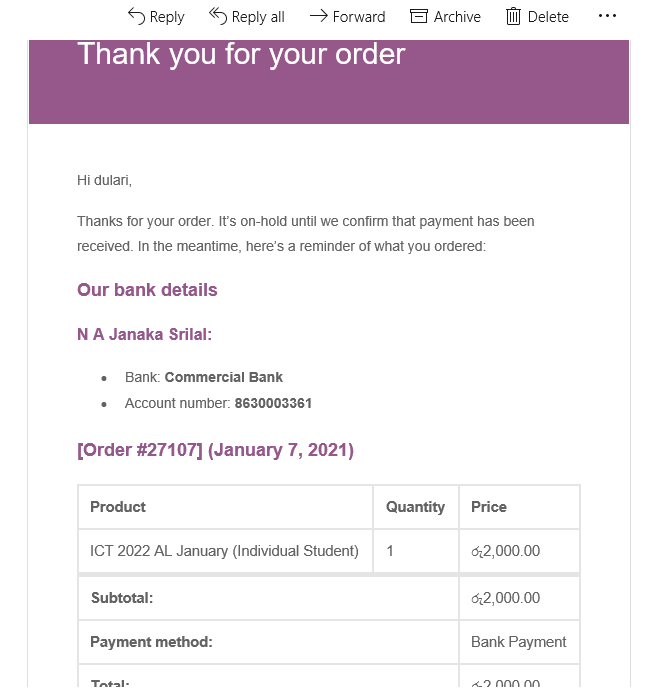Click the Archive box icon
Image resolution: width=665 pixels, height=688 pixels.
point(418,16)
